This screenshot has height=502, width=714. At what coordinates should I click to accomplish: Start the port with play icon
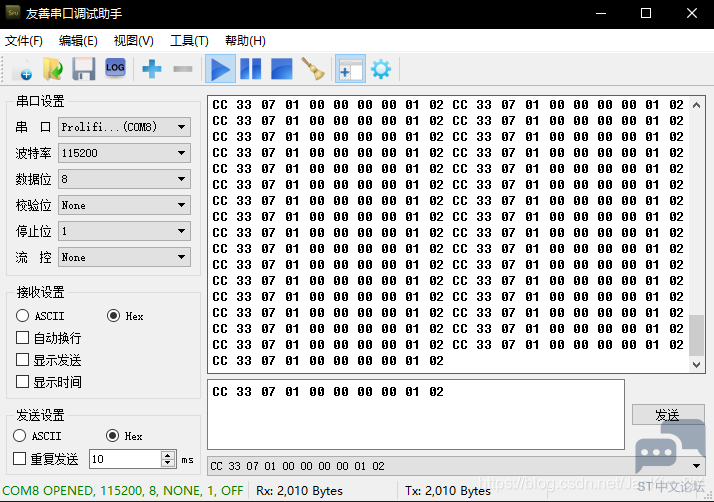point(220,69)
